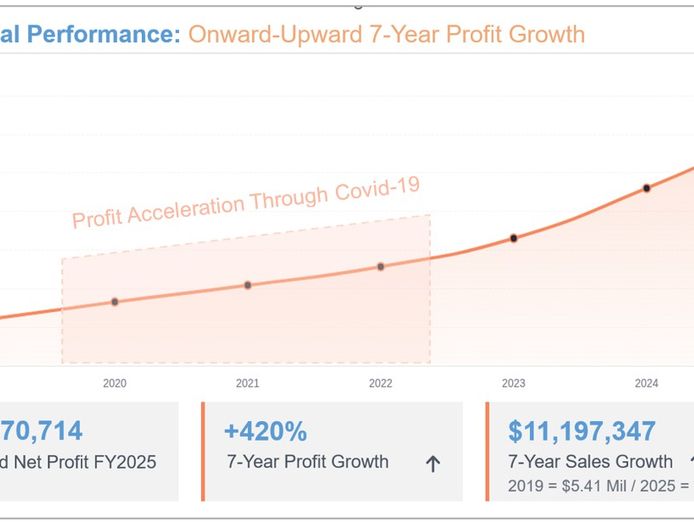
Task: Click the 2023 x-axis year label
Action: pos(514,383)
